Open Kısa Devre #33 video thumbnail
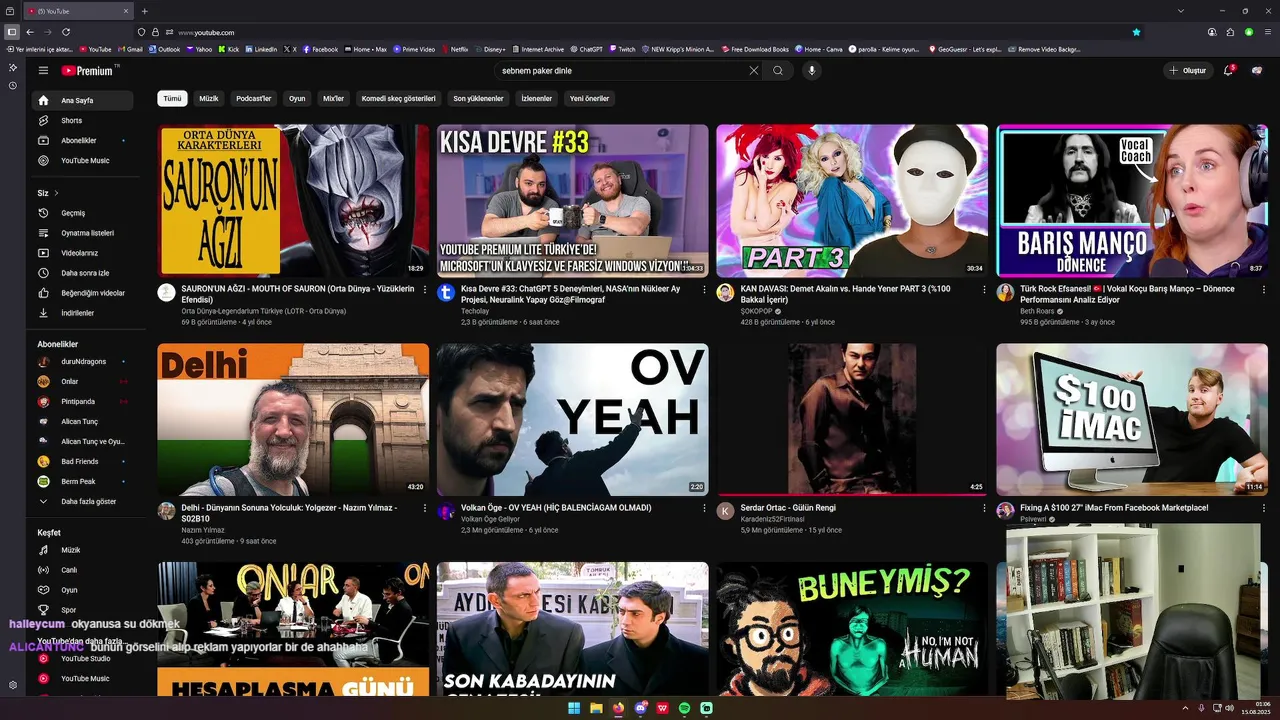1280x720 pixels. click(x=572, y=200)
